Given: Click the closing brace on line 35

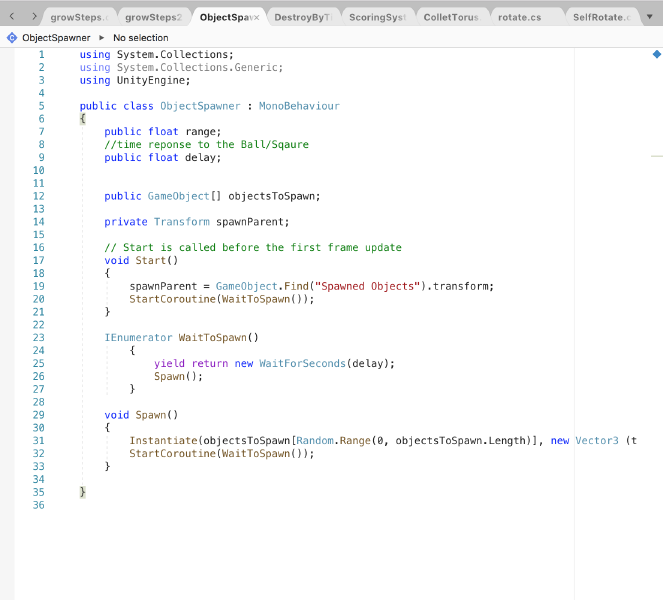Looking at the screenshot, I should [x=83, y=492].
